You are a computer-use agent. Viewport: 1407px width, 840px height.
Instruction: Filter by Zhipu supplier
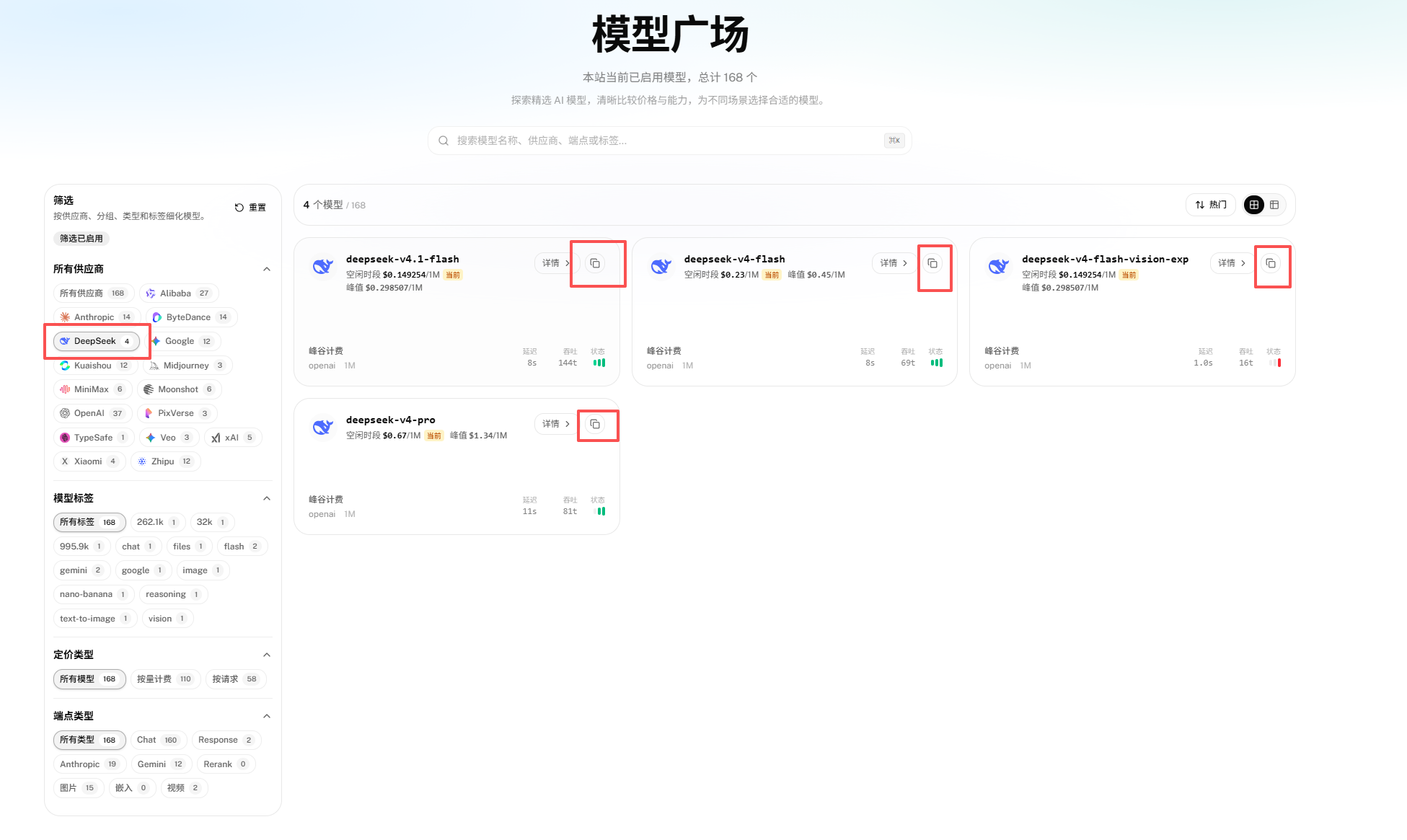(x=165, y=461)
